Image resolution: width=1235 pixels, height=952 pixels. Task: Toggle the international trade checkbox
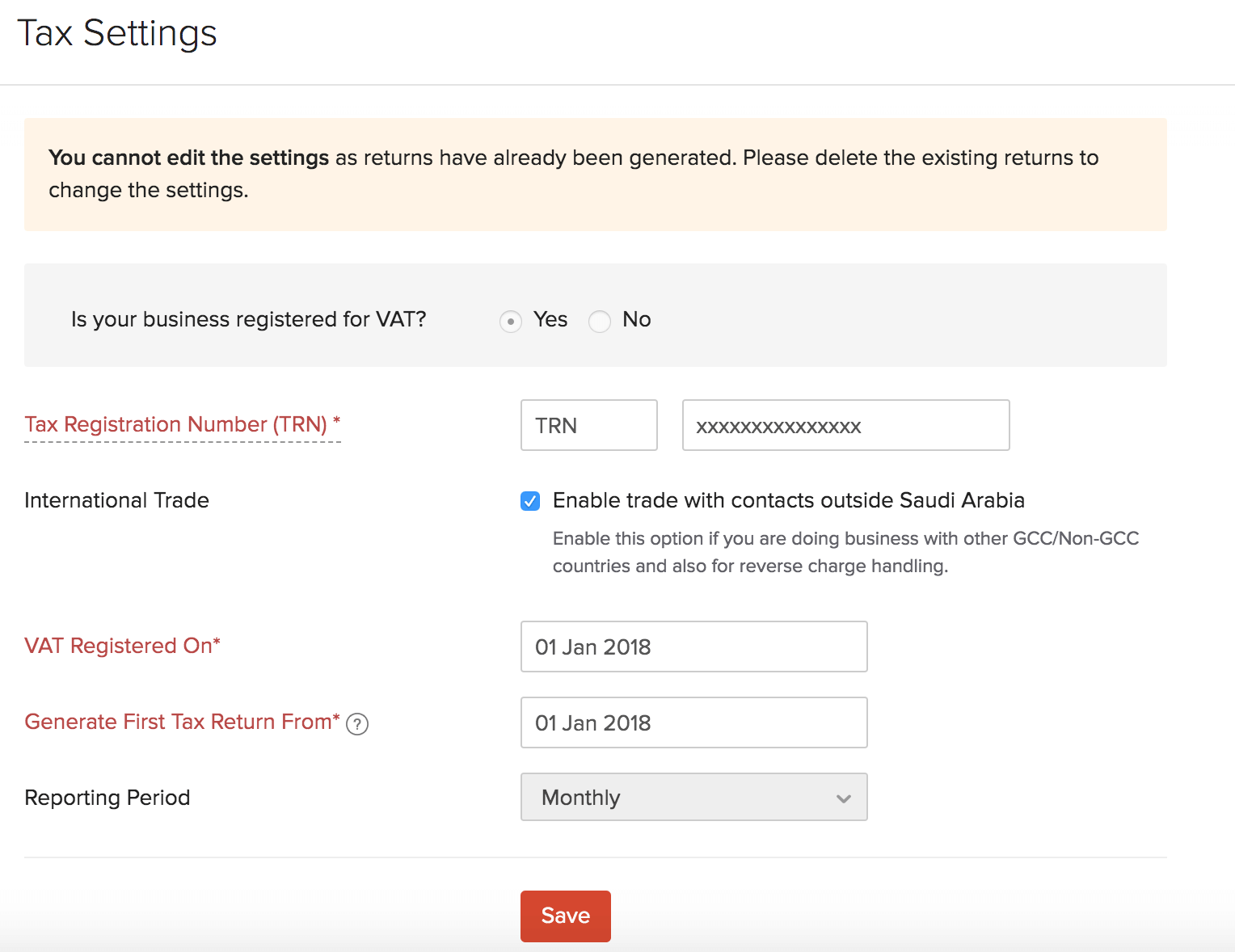pos(530,501)
